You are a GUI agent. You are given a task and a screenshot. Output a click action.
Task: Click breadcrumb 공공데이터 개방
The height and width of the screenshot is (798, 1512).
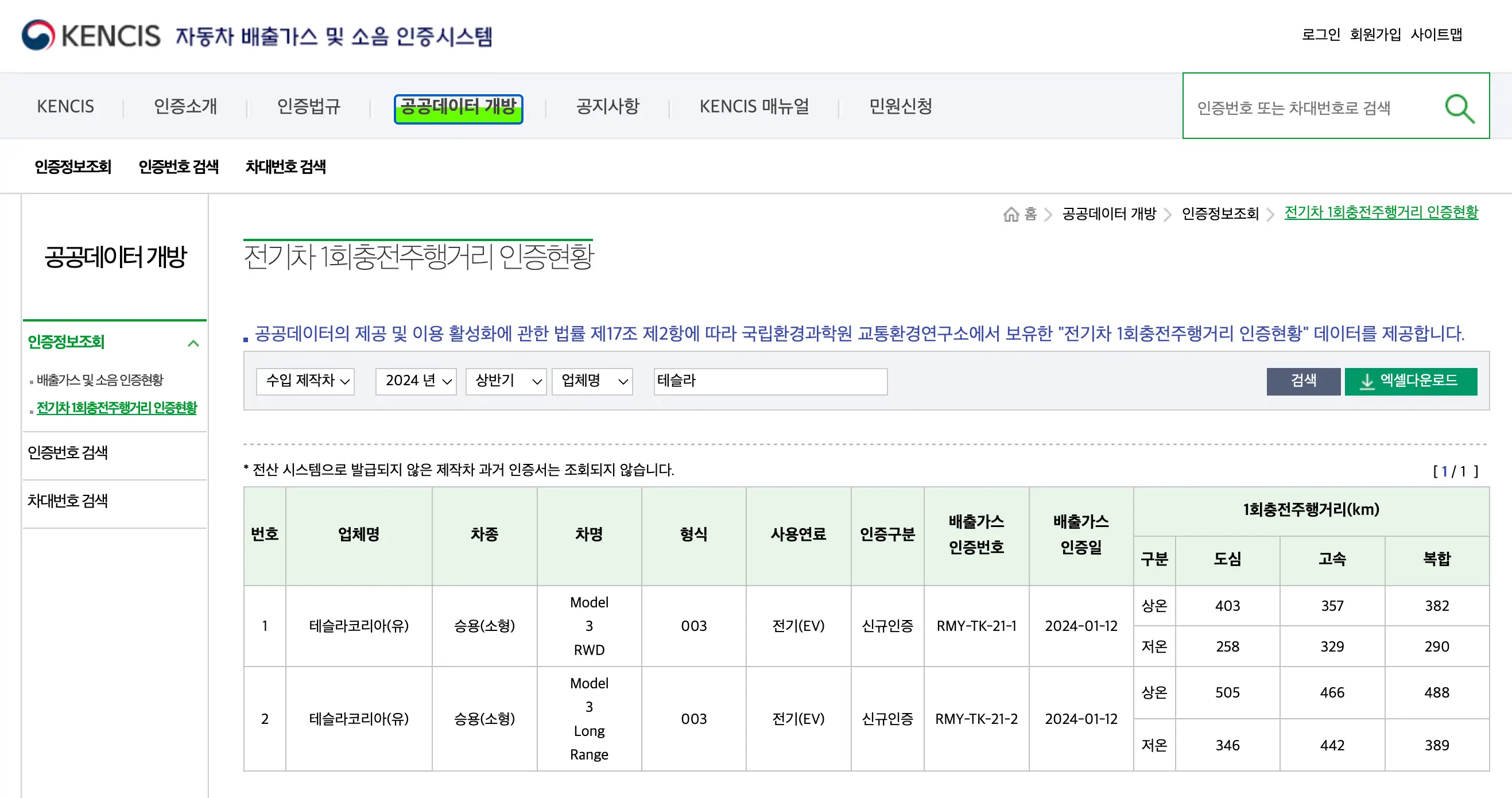pyautogui.click(x=1110, y=214)
